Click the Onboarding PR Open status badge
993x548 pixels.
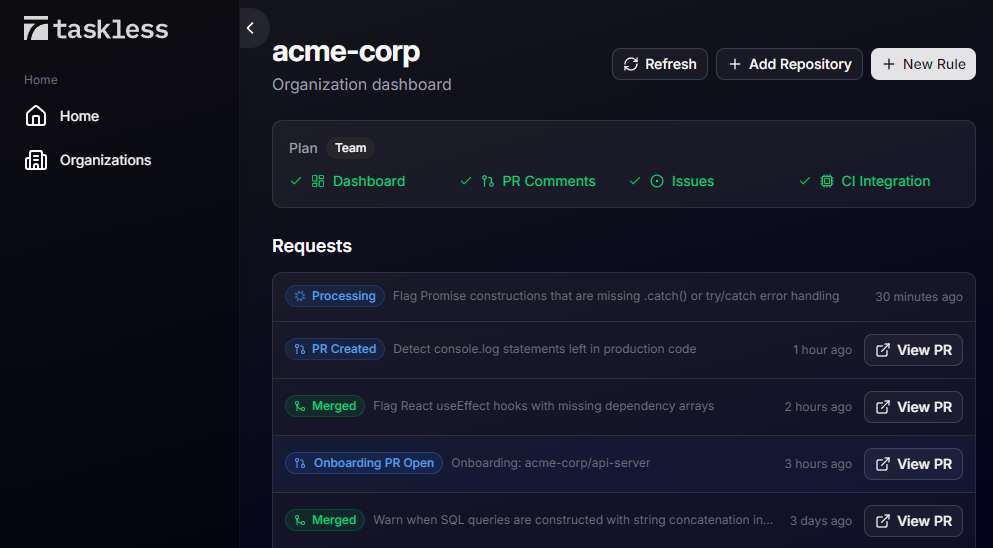tap(364, 463)
